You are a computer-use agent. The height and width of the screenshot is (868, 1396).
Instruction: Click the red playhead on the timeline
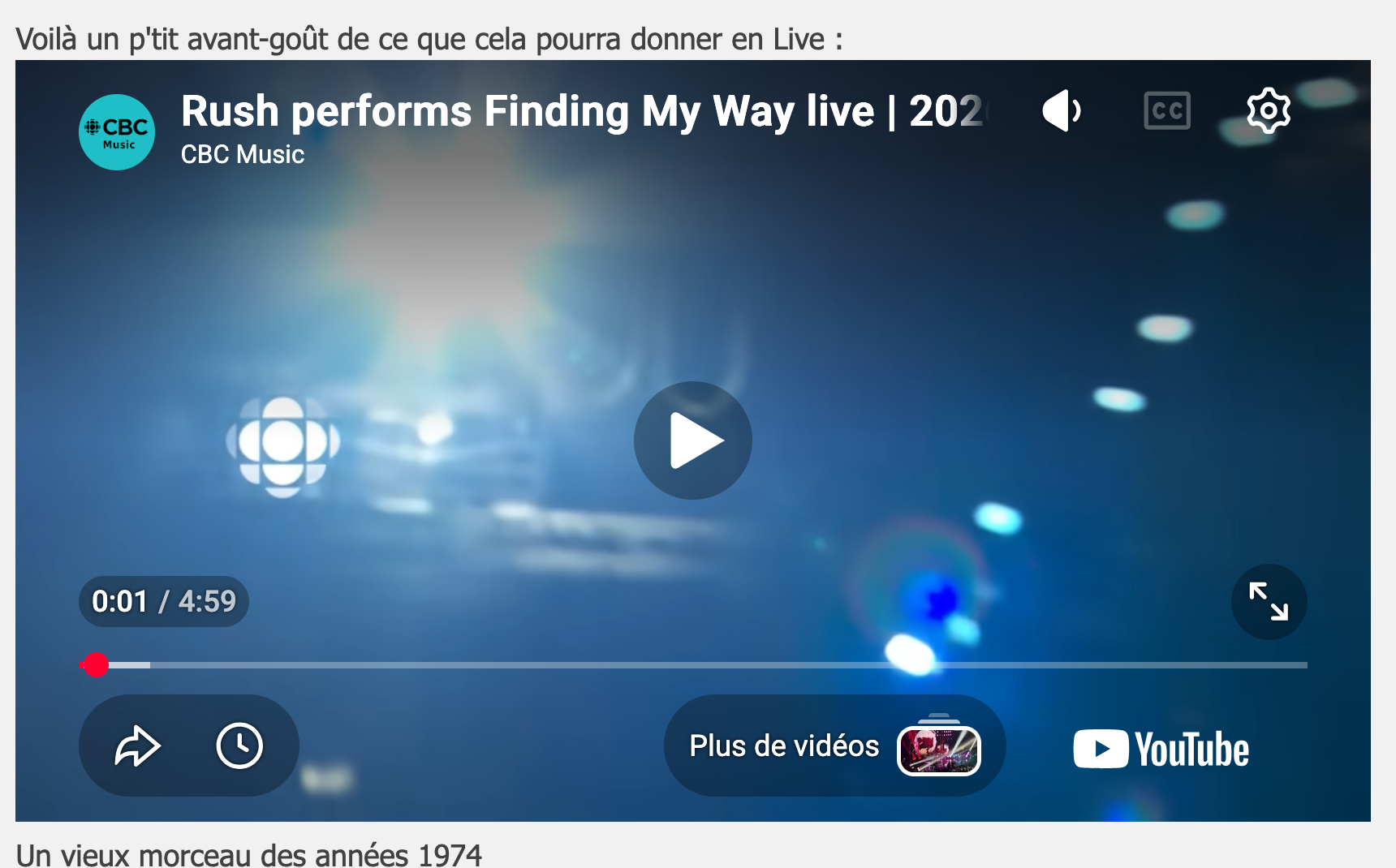click(x=96, y=665)
